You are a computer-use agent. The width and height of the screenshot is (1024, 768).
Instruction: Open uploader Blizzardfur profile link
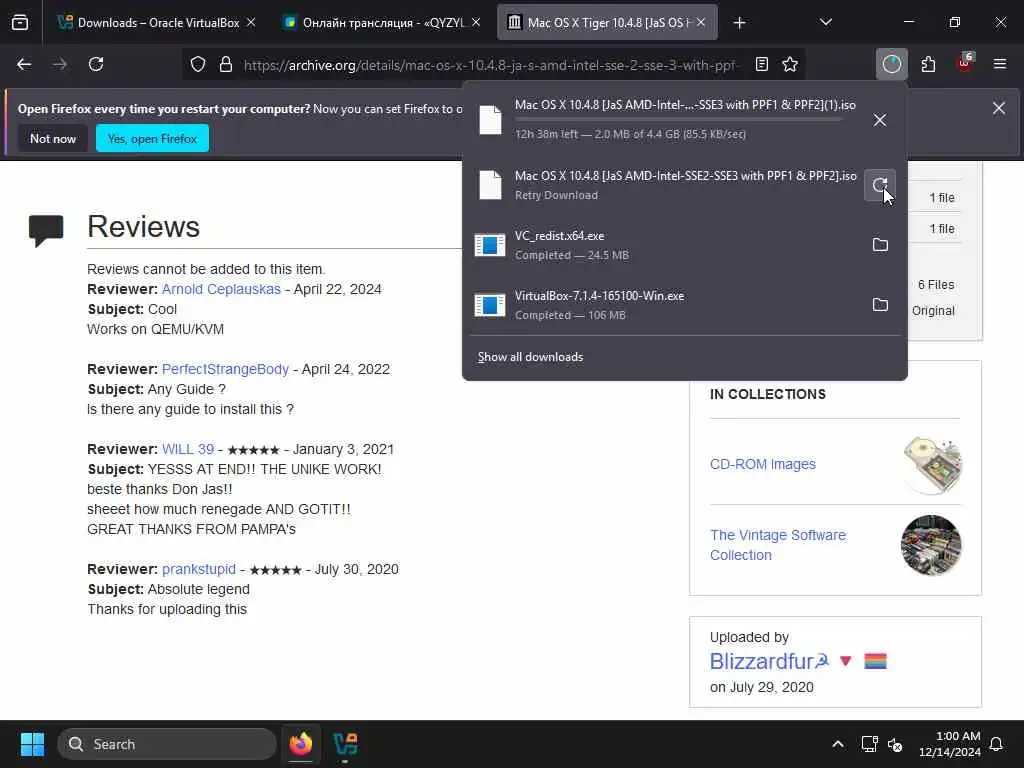pos(769,661)
